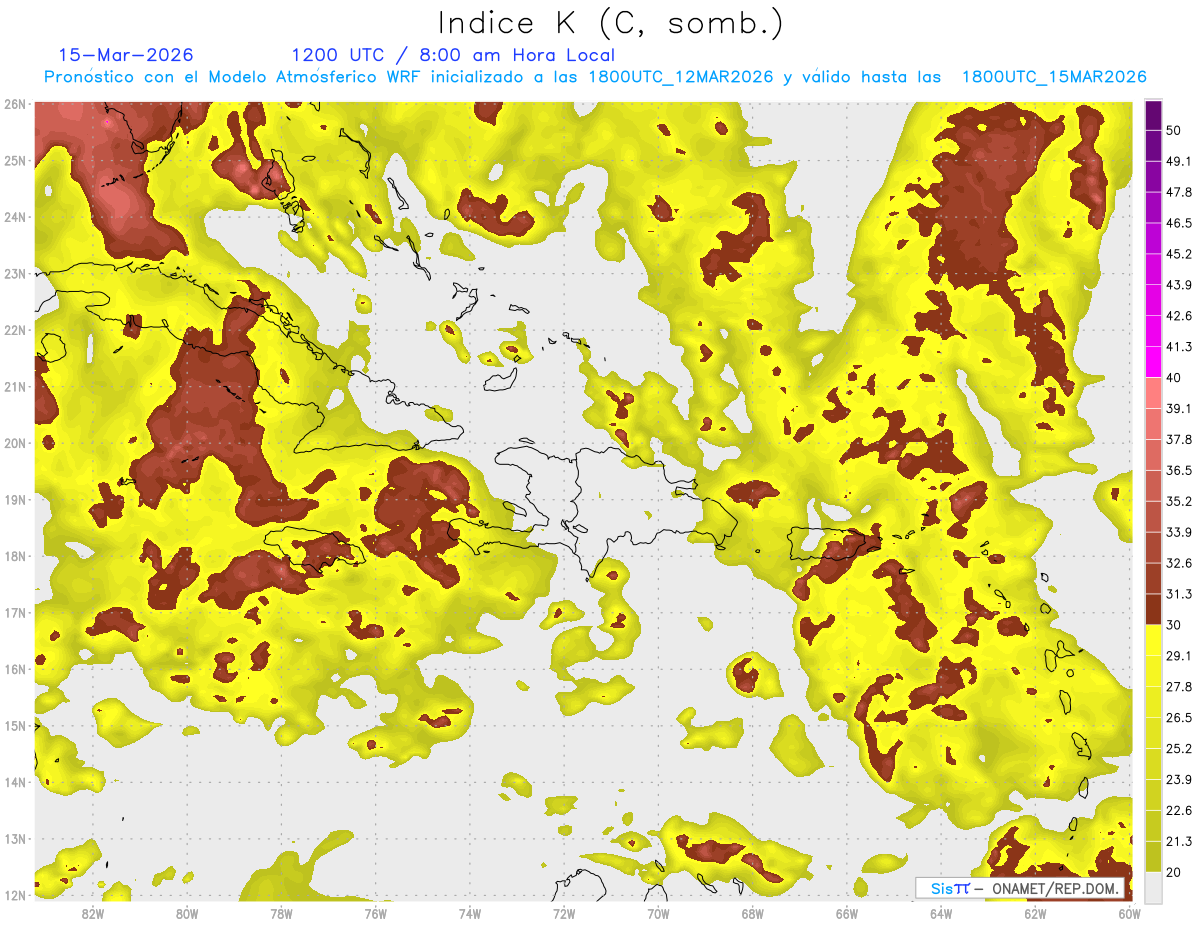
Task: Click the colorbar value 29.1
Action: coord(1178,656)
